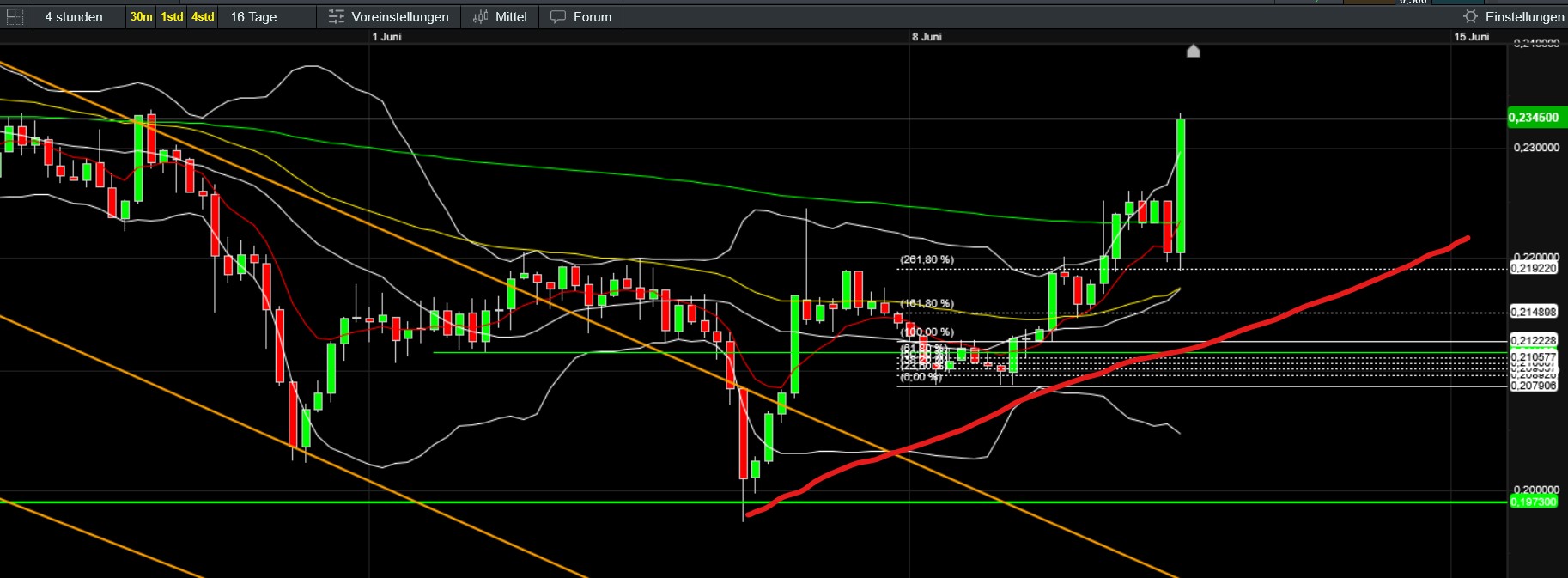The height and width of the screenshot is (578, 1568).
Task: Switch to the 1std interval
Action: tap(172, 17)
